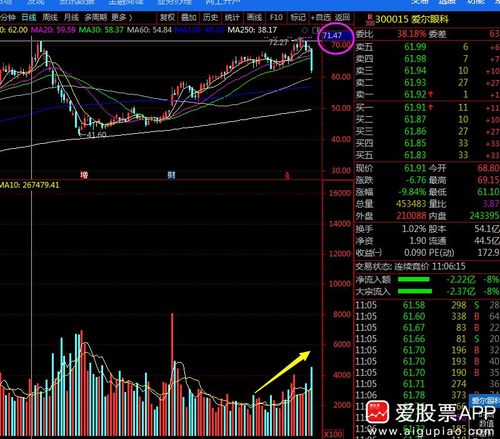Select the 月线 monthly chart tab
This screenshot has height=439, width=500.
point(71,17)
